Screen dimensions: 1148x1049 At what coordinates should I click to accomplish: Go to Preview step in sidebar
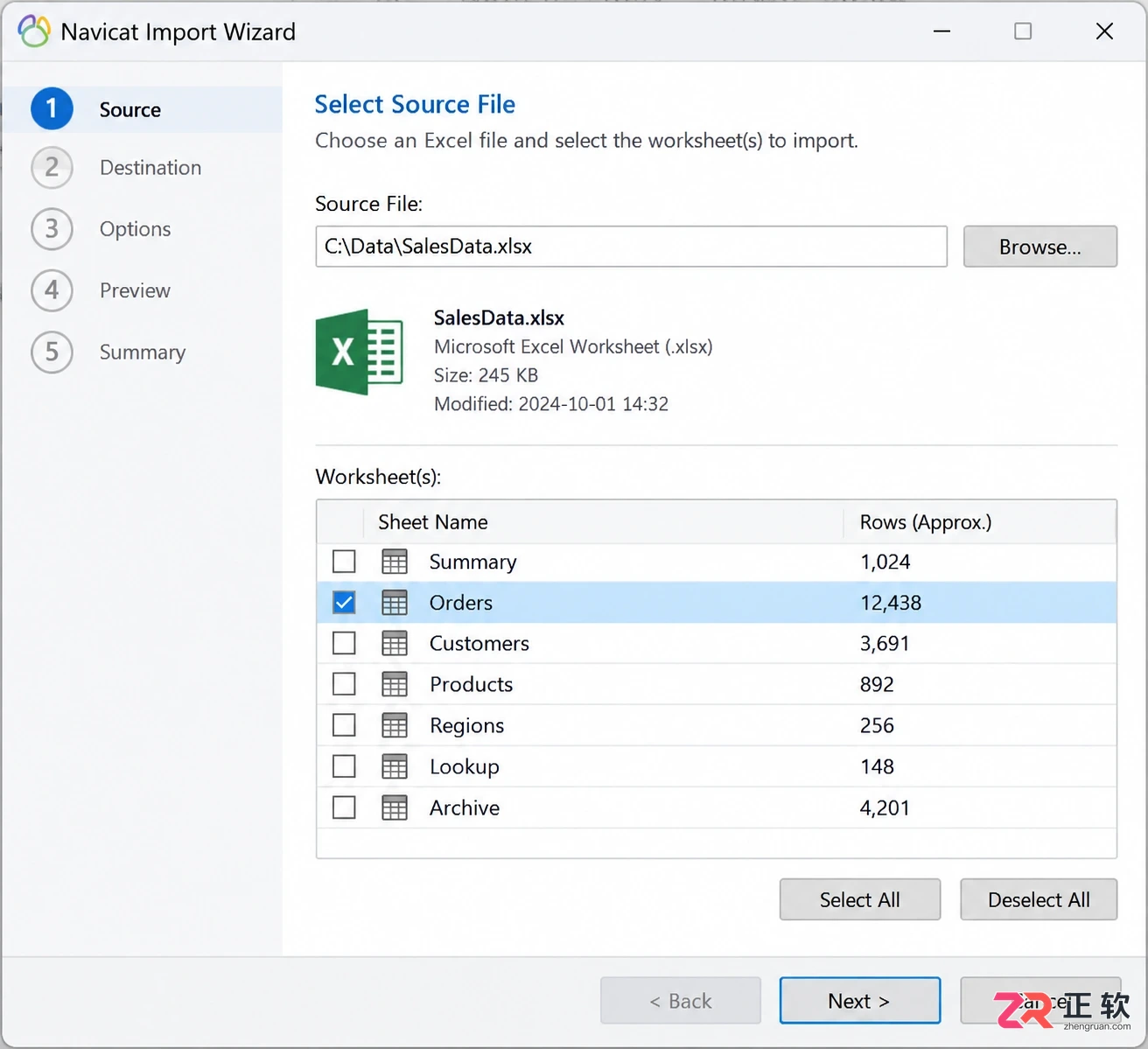pos(135,290)
